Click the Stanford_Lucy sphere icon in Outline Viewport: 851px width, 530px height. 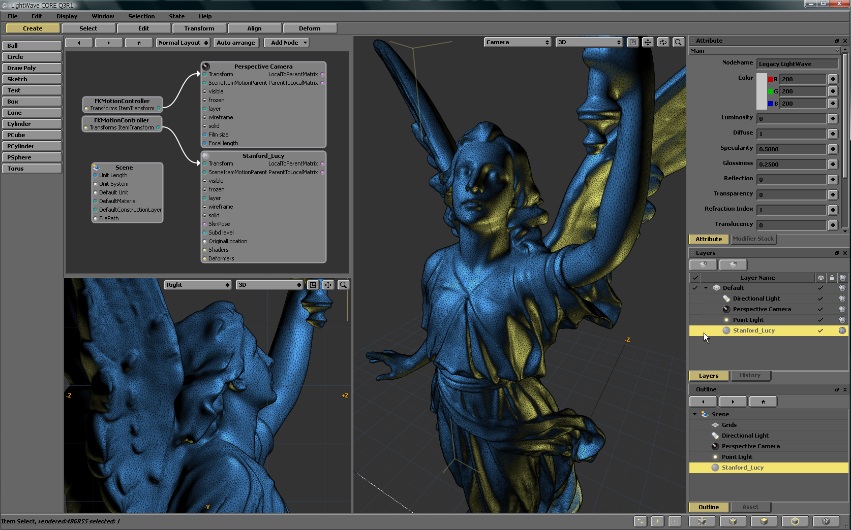tap(714, 467)
